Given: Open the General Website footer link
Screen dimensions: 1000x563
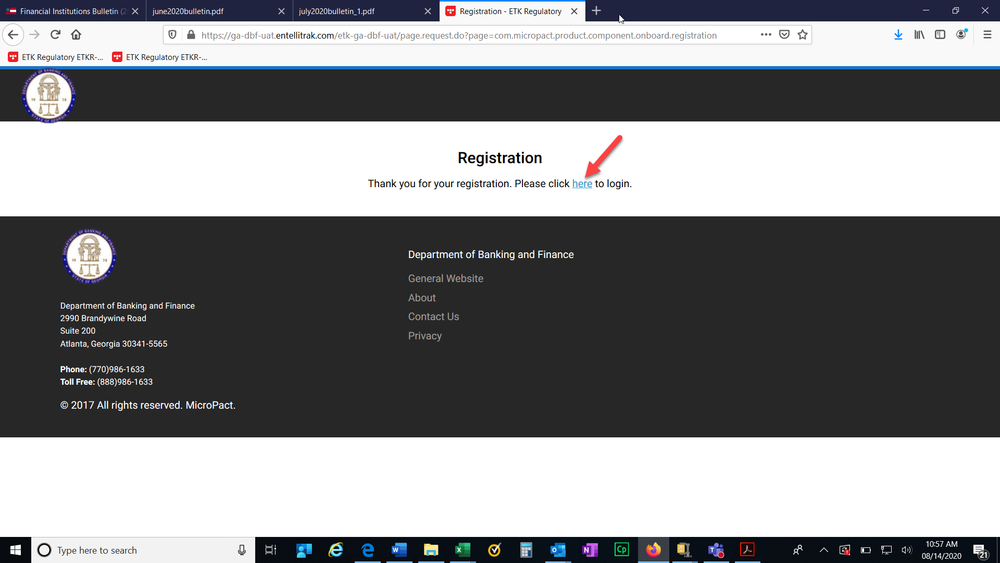Looking at the screenshot, I should coord(445,279).
